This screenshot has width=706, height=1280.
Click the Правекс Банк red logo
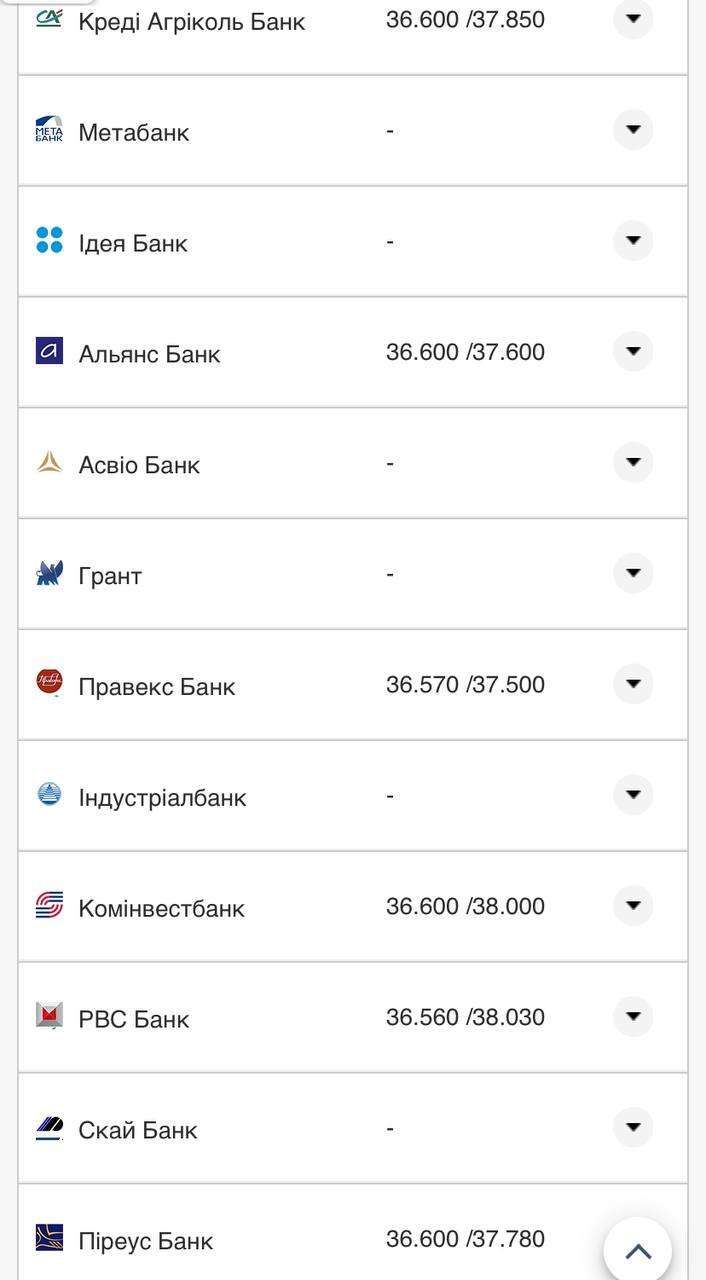tap(49, 683)
